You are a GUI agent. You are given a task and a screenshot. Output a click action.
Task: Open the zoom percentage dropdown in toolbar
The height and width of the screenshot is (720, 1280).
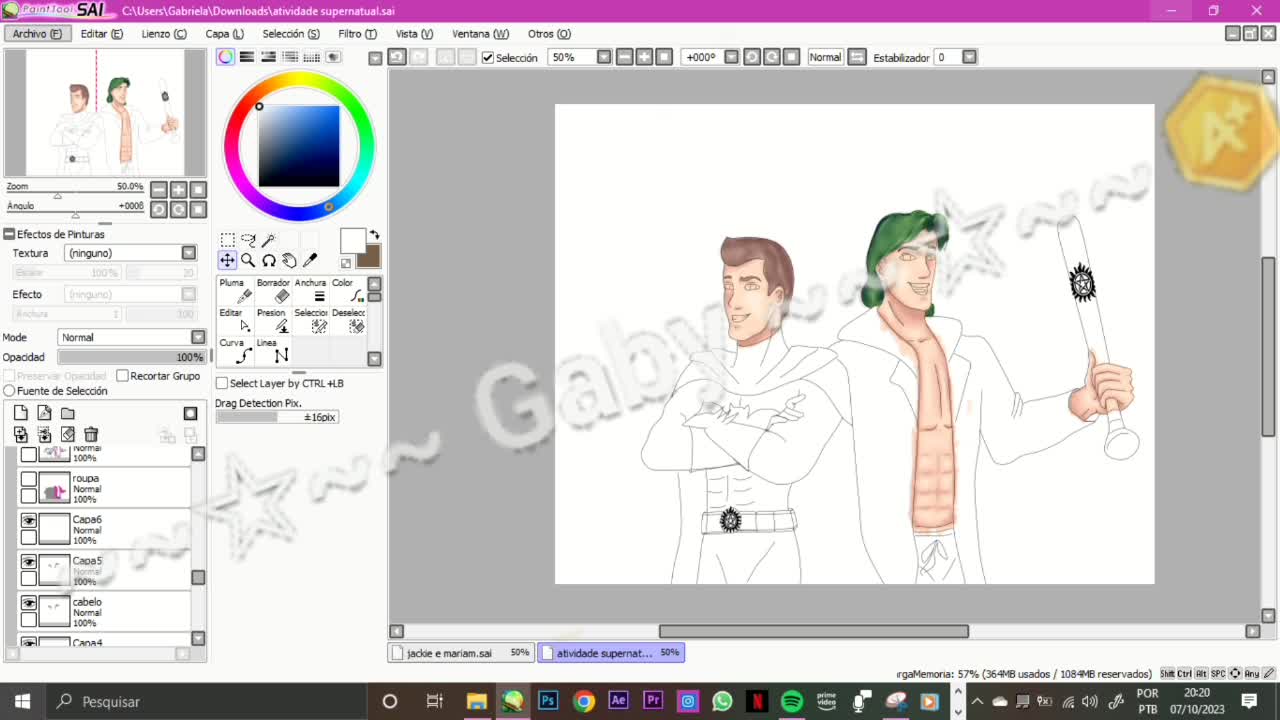(x=604, y=57)
